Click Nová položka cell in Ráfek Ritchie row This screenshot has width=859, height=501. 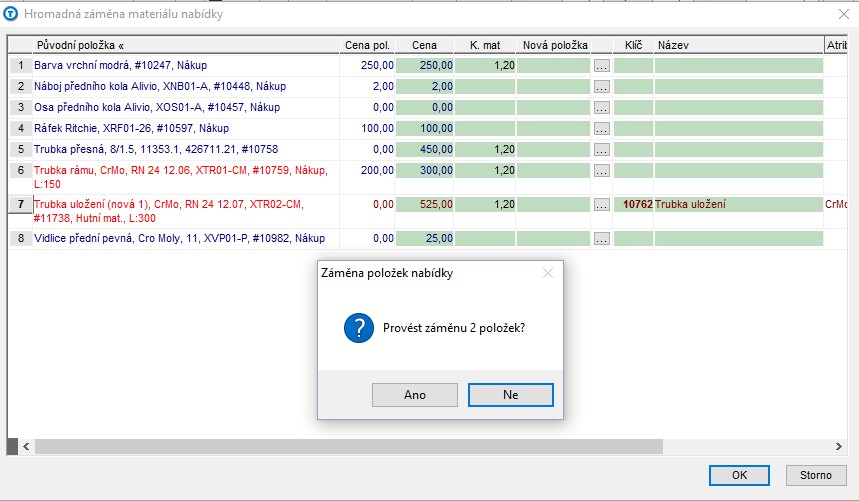553,128
